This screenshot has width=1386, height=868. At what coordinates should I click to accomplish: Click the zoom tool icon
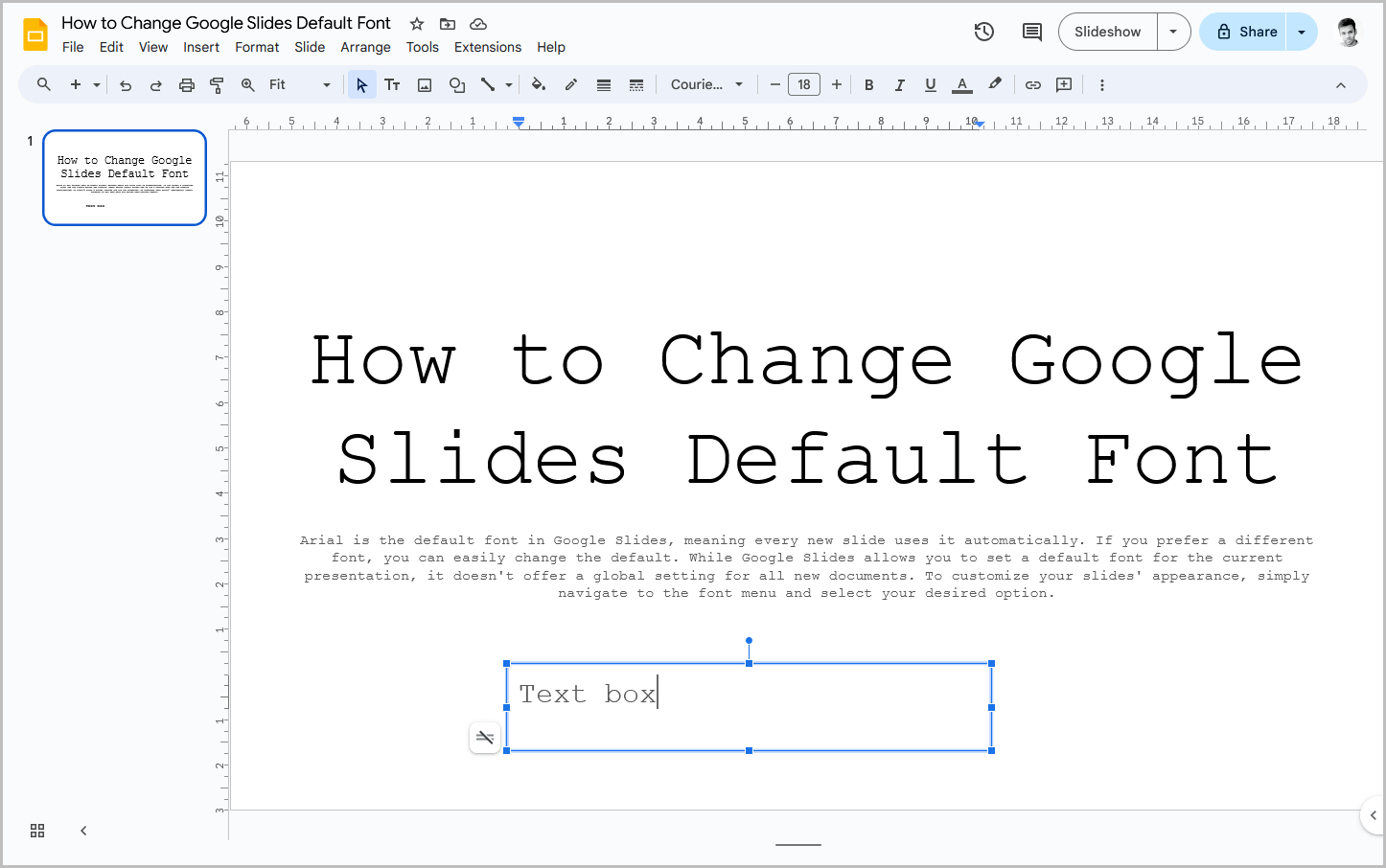[x=248, y=85]
